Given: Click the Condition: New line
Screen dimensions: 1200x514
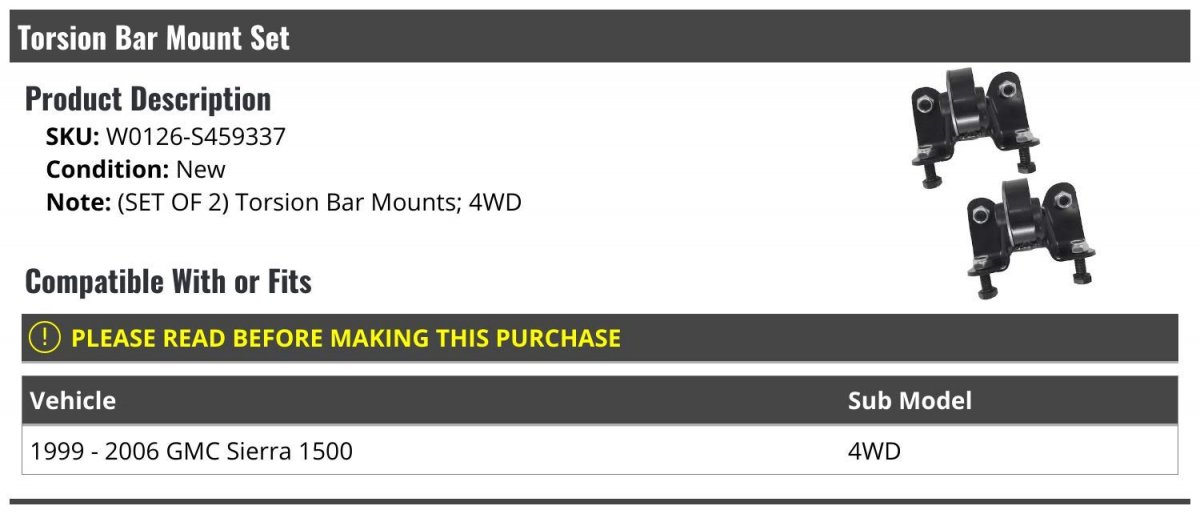Looking at the screenshot, I should pos(136,169).
